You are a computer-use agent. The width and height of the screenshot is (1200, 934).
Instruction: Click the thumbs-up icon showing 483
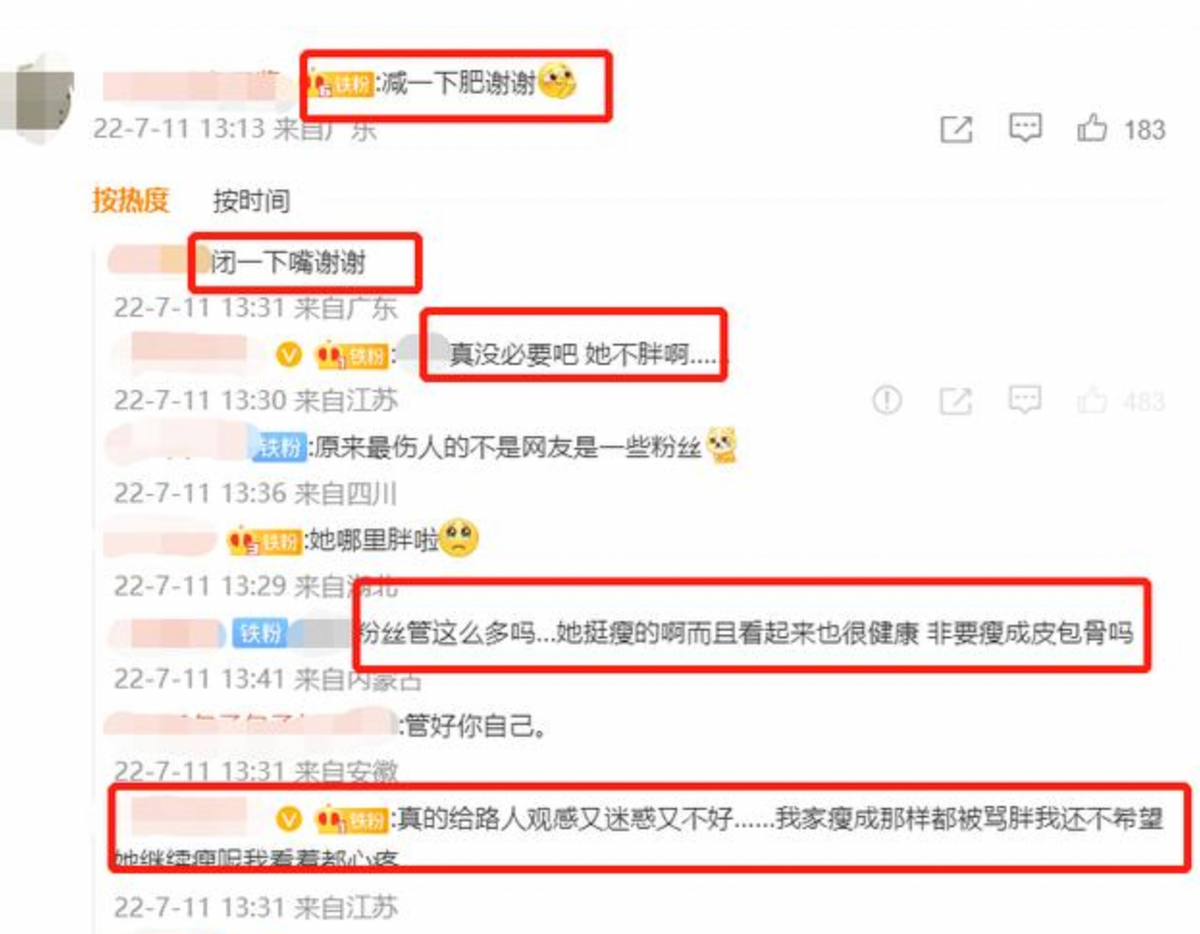(1091, 400)
